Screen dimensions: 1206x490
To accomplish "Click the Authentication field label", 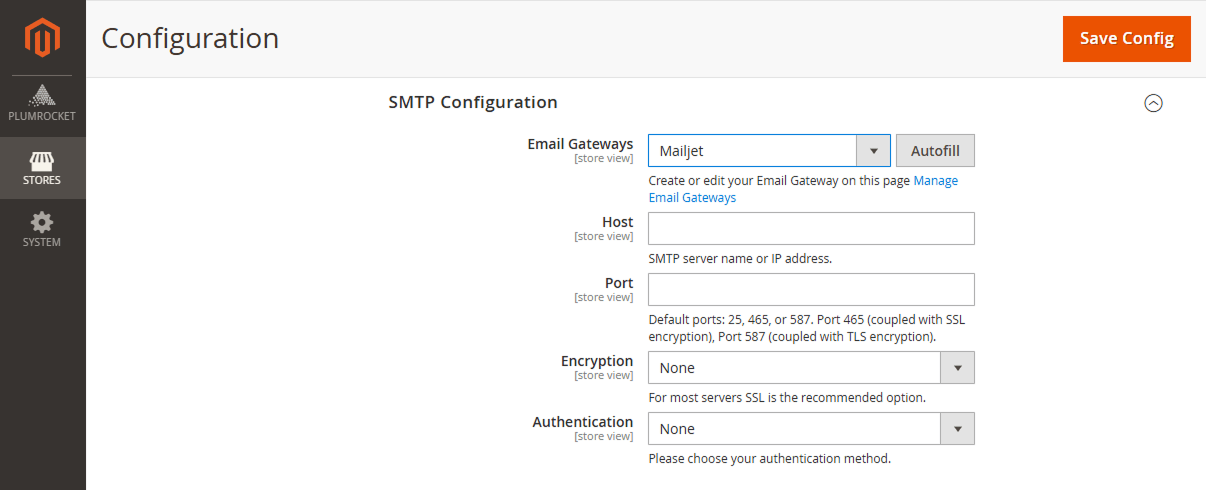I will 583,422.
